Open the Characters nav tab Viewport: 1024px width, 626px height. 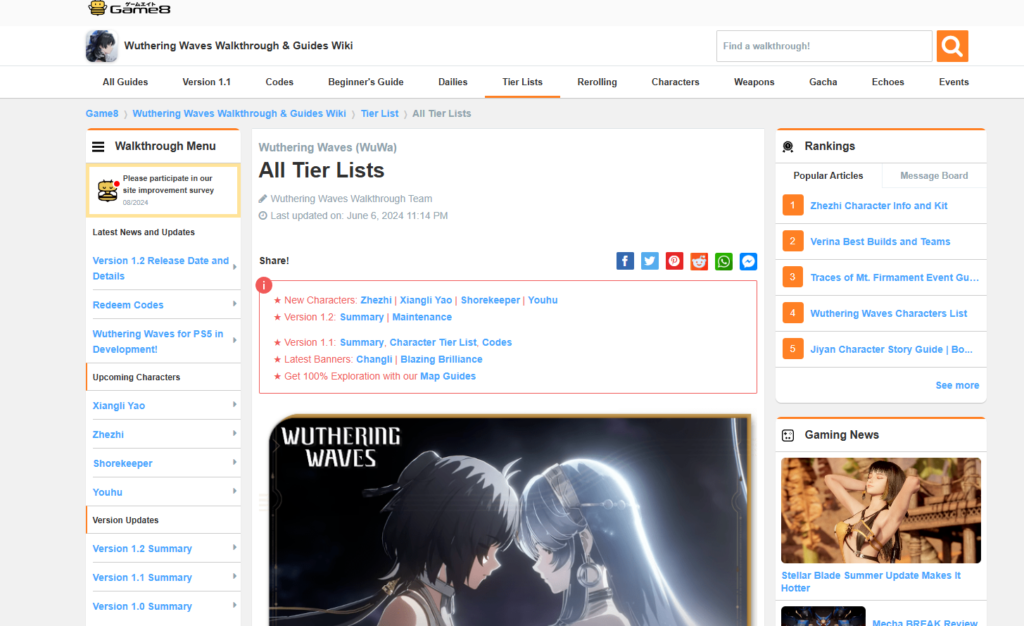[x=675, y=82]
